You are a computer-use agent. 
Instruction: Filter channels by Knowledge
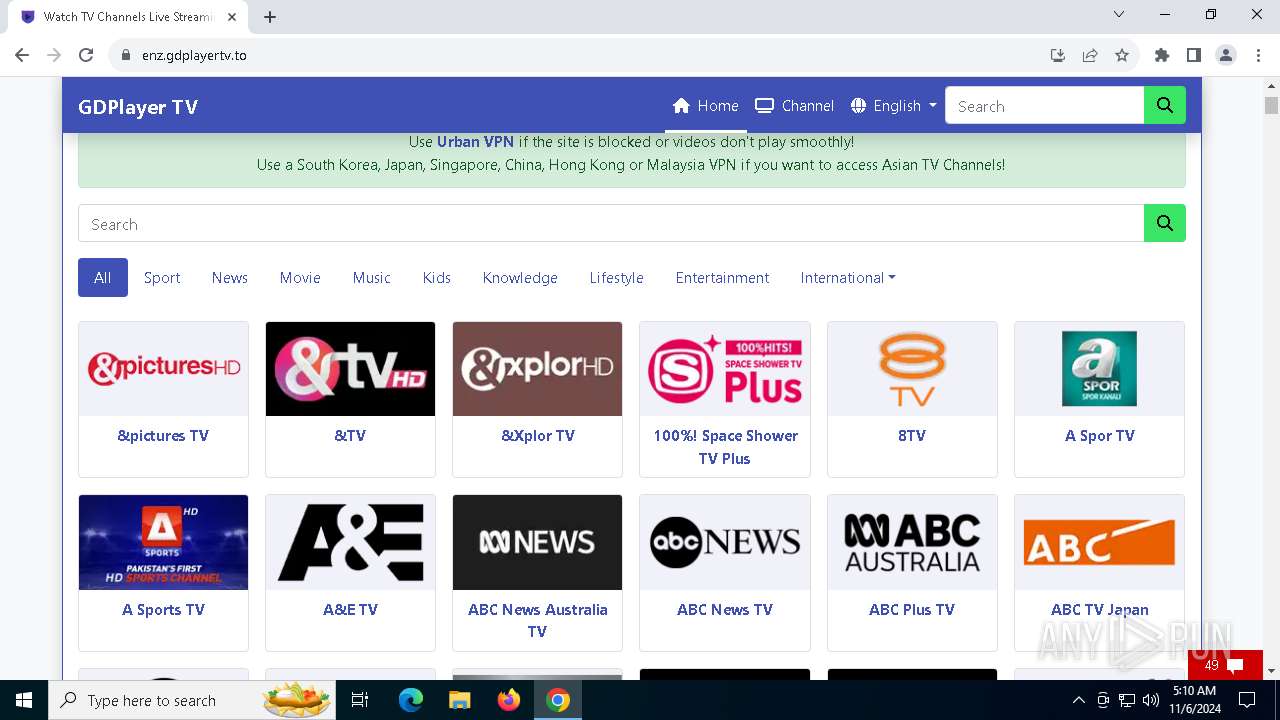point(520,277)
